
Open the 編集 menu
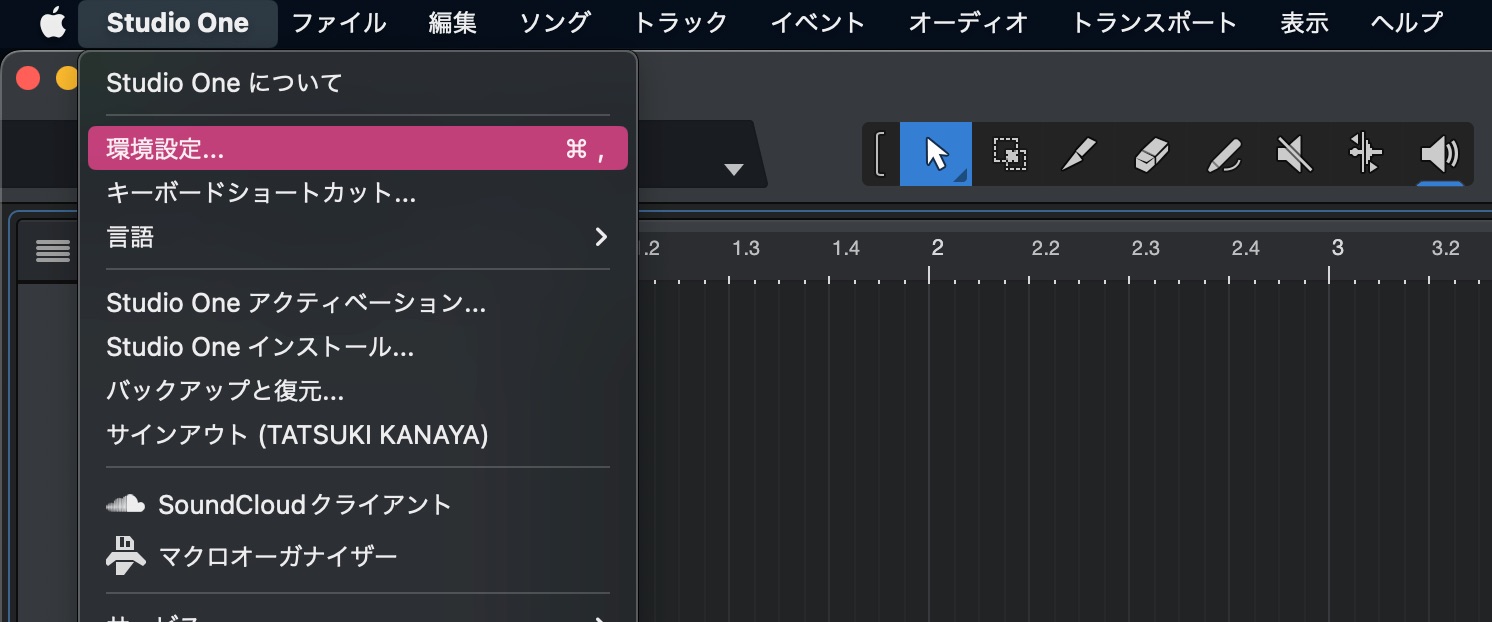pos(452,22)
